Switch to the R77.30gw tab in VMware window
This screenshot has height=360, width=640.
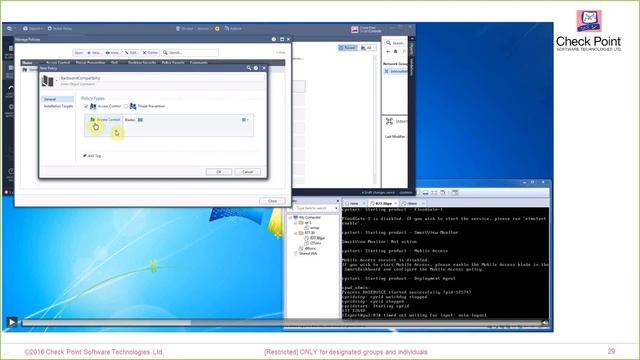pos(383,203)
